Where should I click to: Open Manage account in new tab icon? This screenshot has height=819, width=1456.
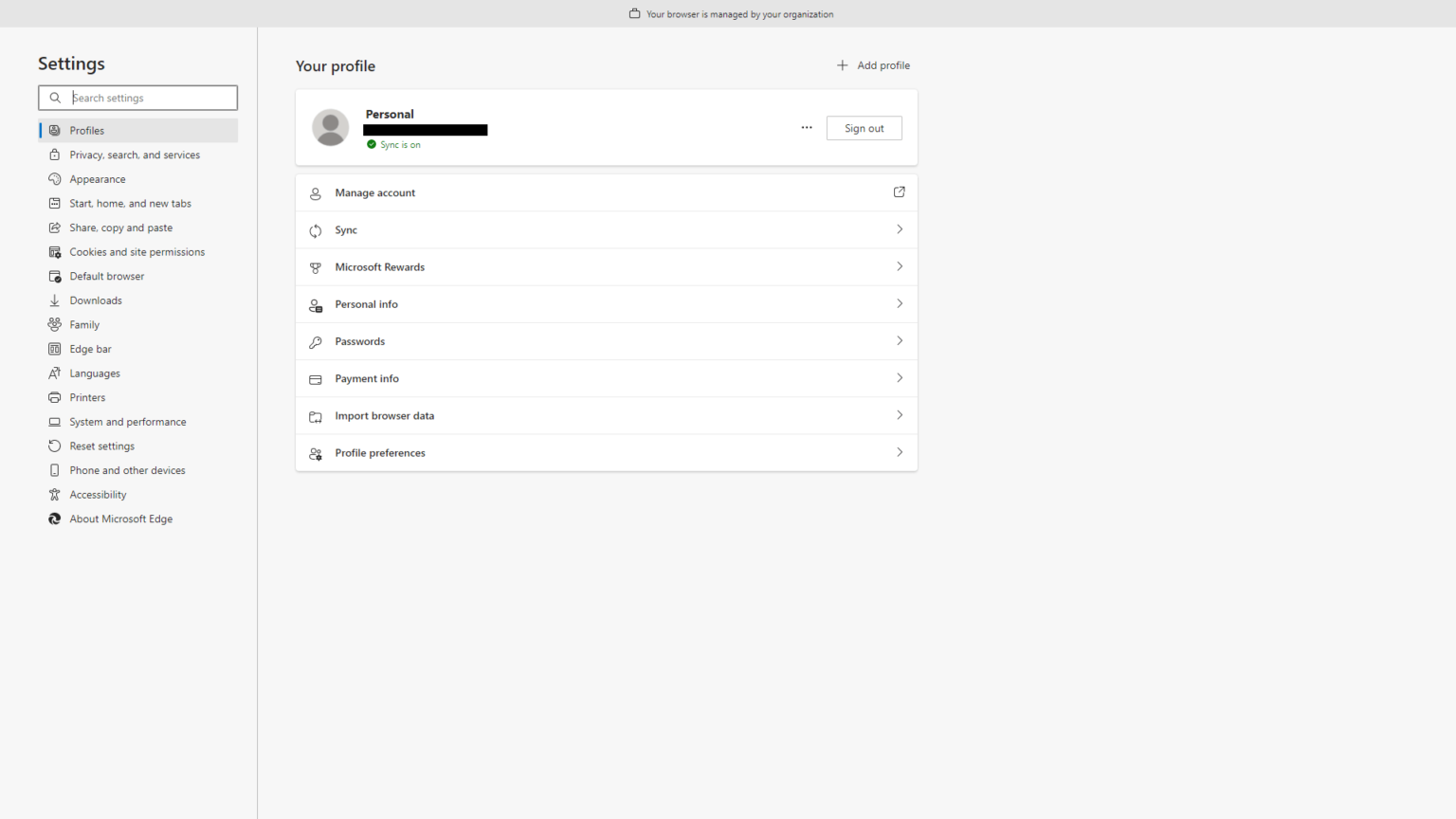899,191
